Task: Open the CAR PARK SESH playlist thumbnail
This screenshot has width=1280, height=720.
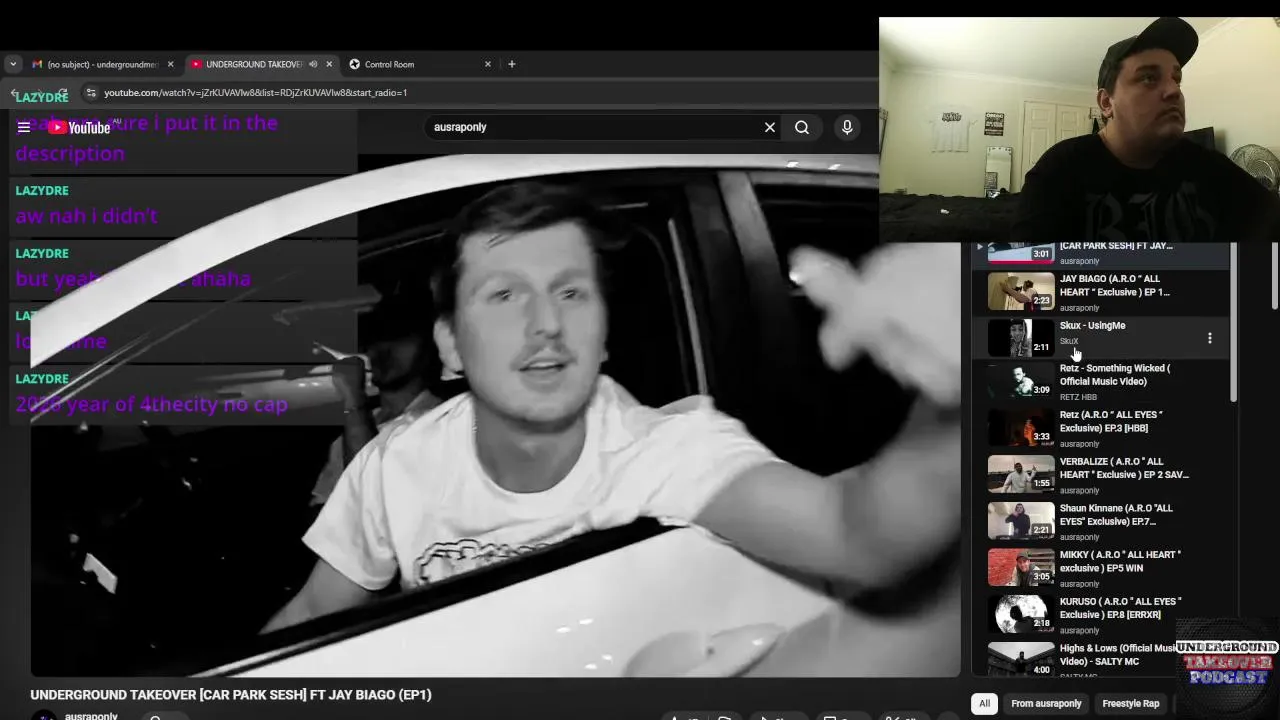Action: pyautogui.click(x=1020, y=252)
